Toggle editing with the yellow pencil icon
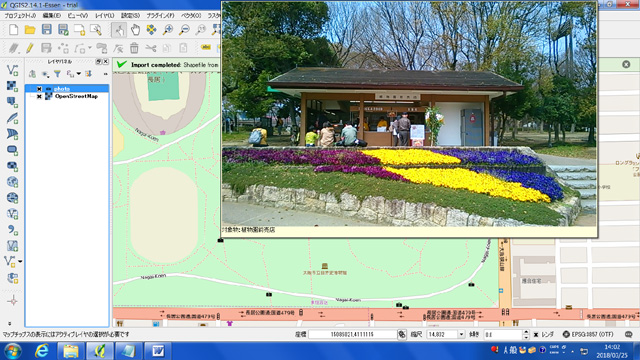640x360 pixels. (x=29, y=48)
